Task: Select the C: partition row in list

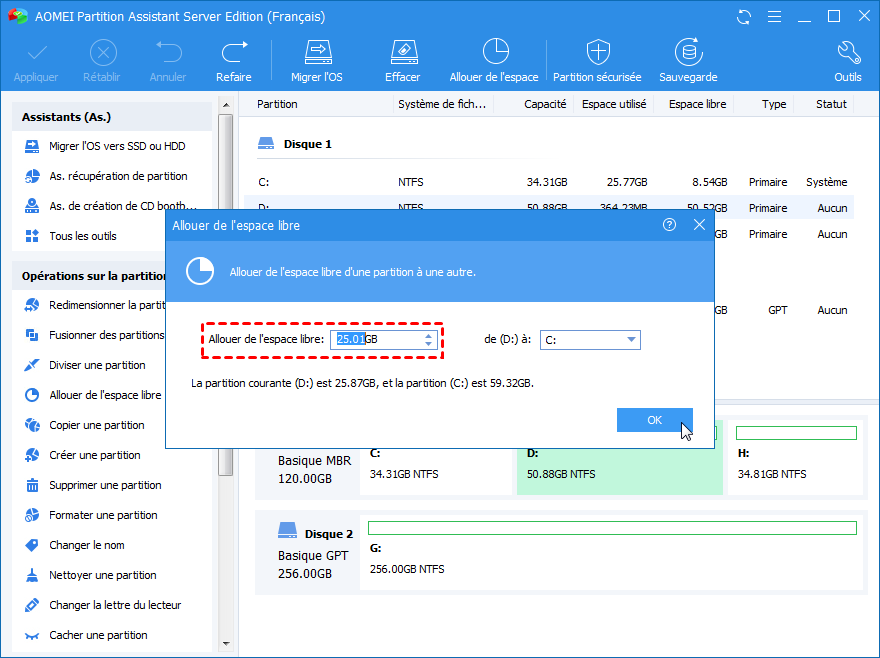Action: [x=549, y=182]
